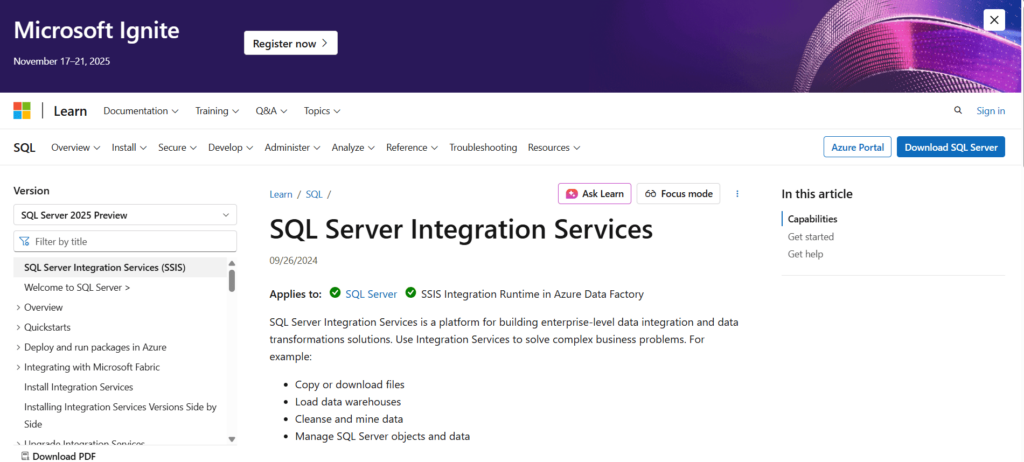Open the Ask Learn assistant
1024x462 pixels.
(x=594, y=194)
